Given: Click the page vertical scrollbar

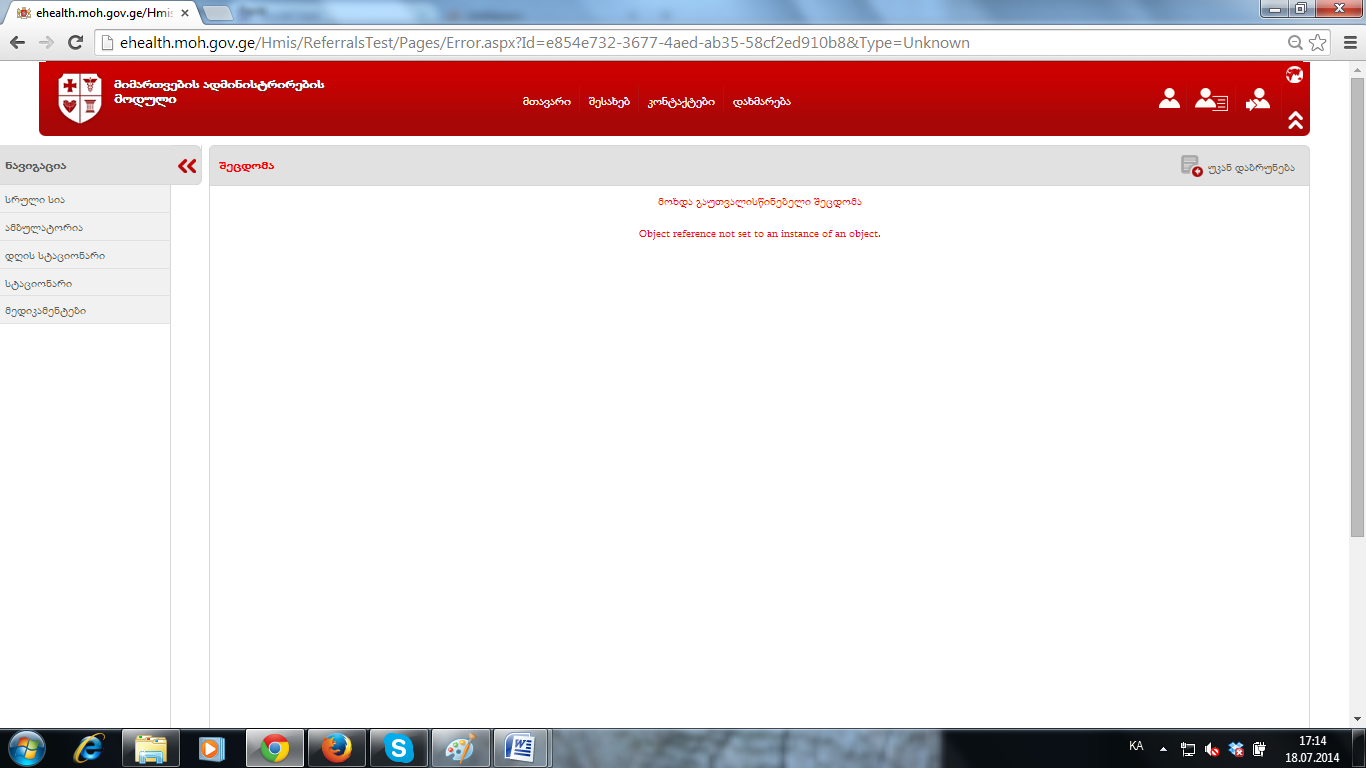Looking at the screenshot, I should pyautogui.click(x=1357, y=300).
